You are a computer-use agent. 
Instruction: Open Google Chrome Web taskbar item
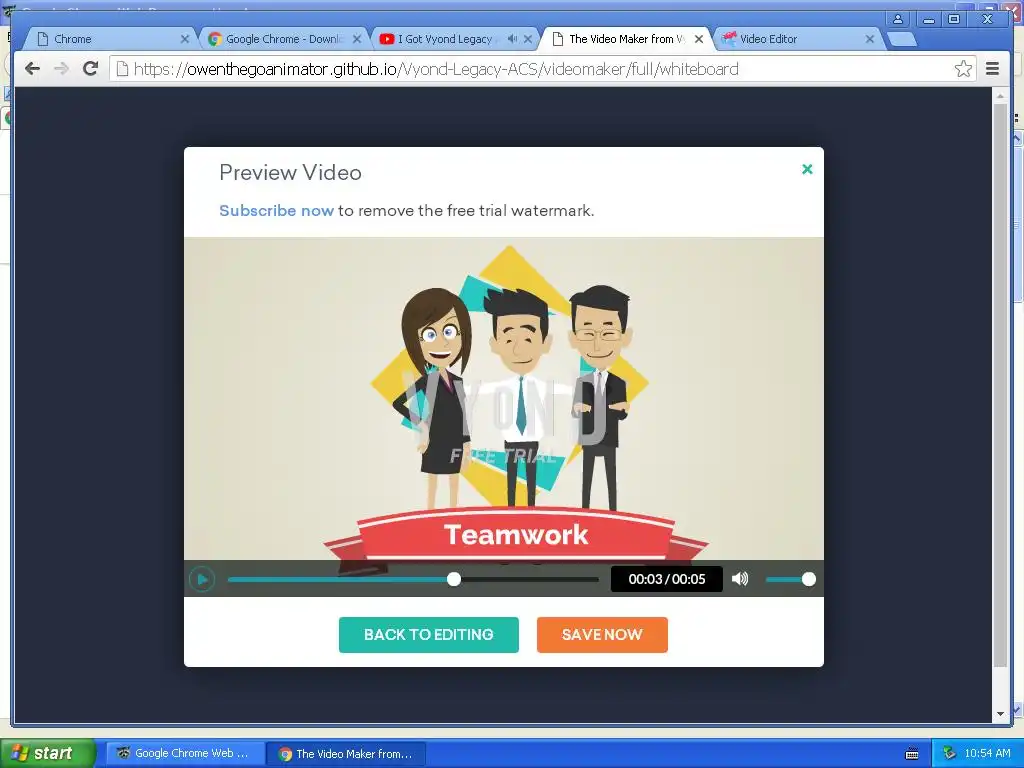(x=185, y=754)
